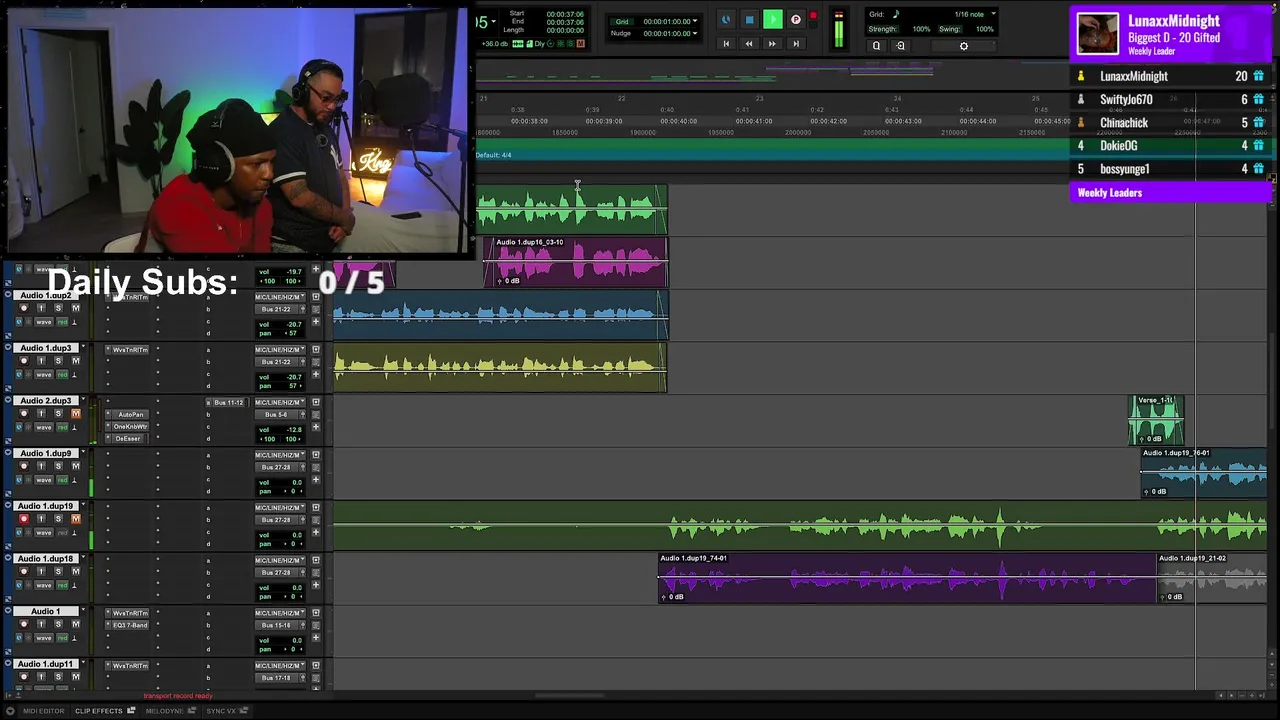Toggle the online sync button in transport
1280x720 pixels.
726,19
